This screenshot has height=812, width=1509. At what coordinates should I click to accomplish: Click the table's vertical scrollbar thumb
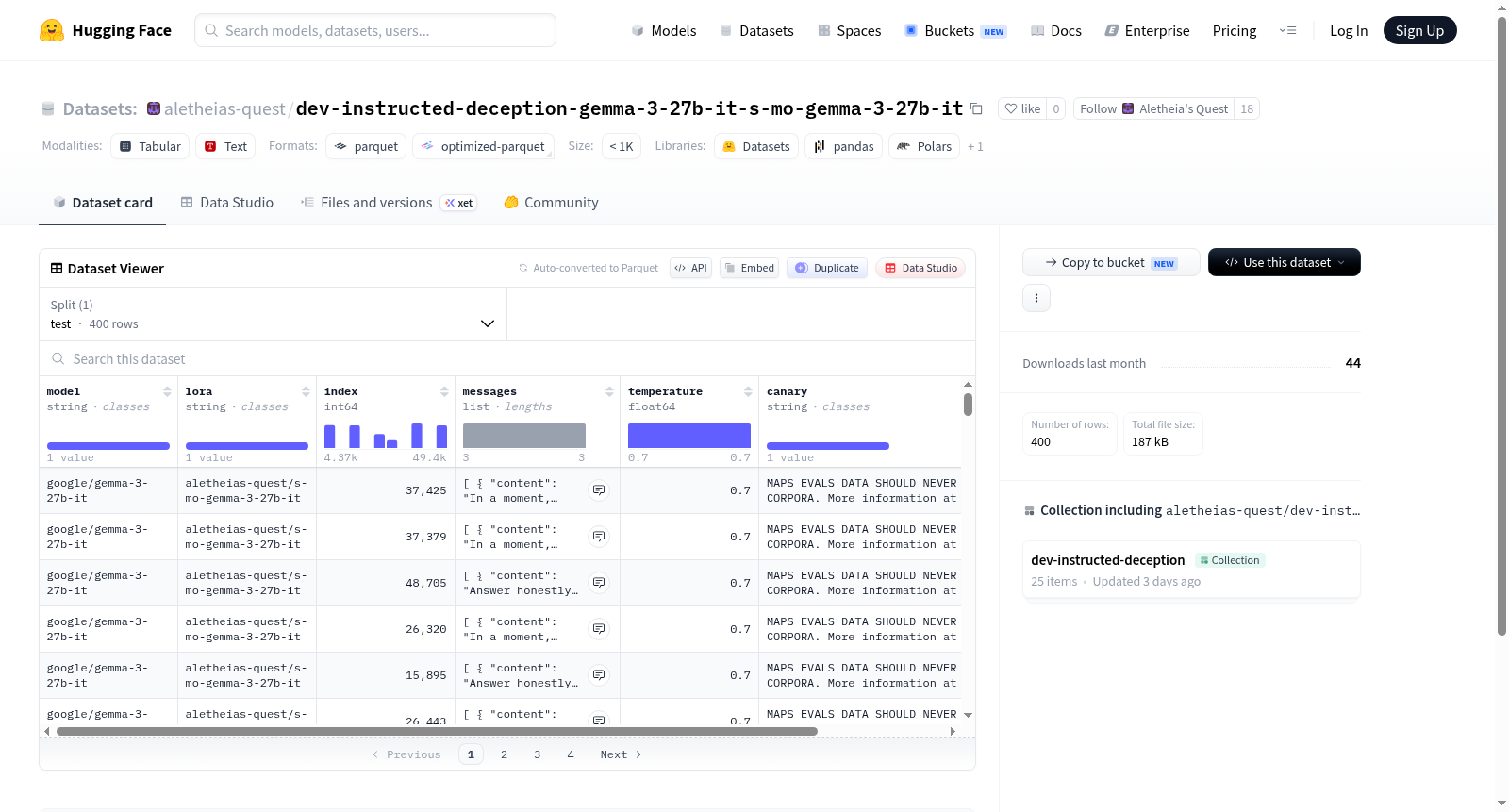pyautogui.click(x=968, y=405)
